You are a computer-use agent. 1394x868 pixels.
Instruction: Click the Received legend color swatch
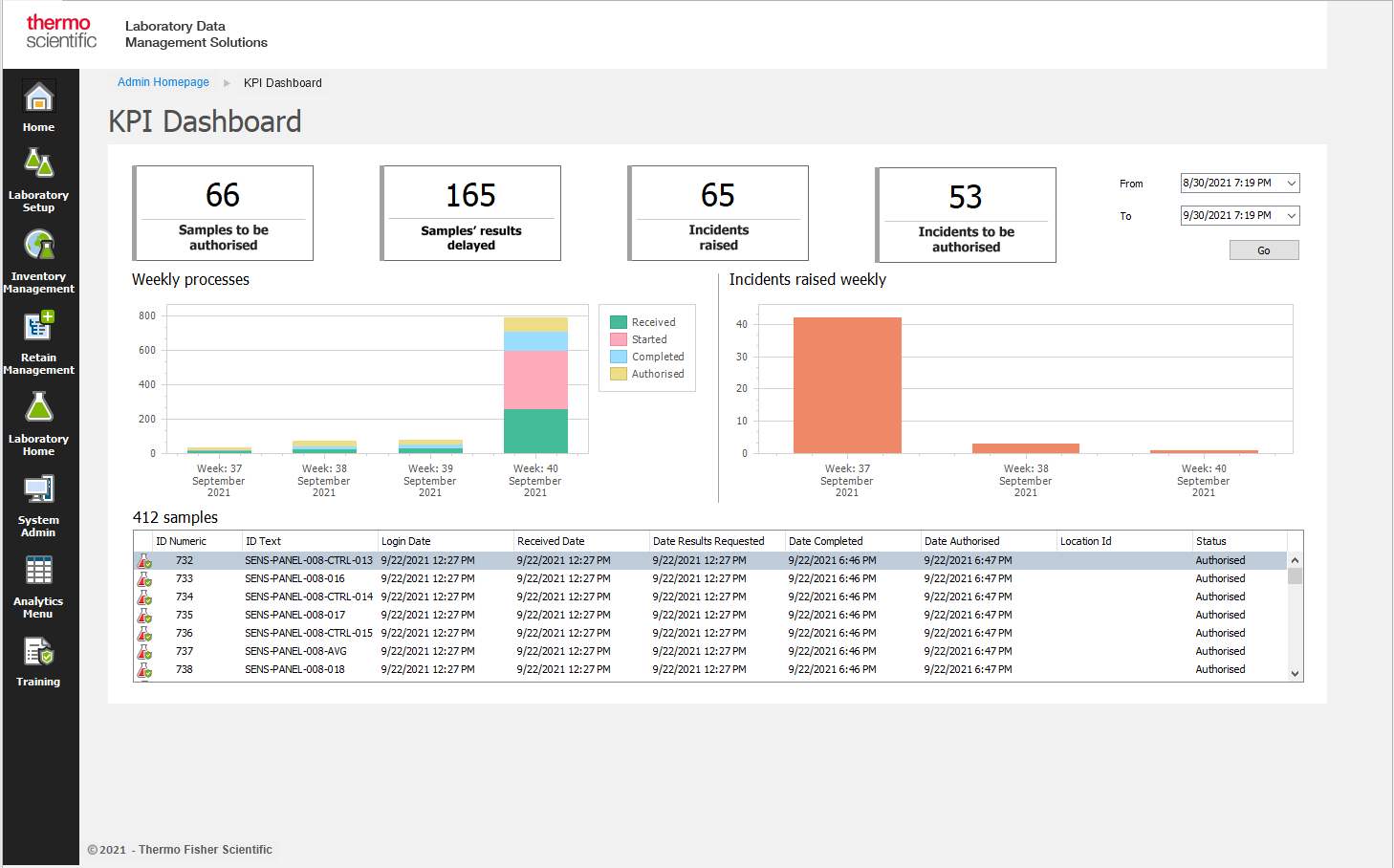619,322
